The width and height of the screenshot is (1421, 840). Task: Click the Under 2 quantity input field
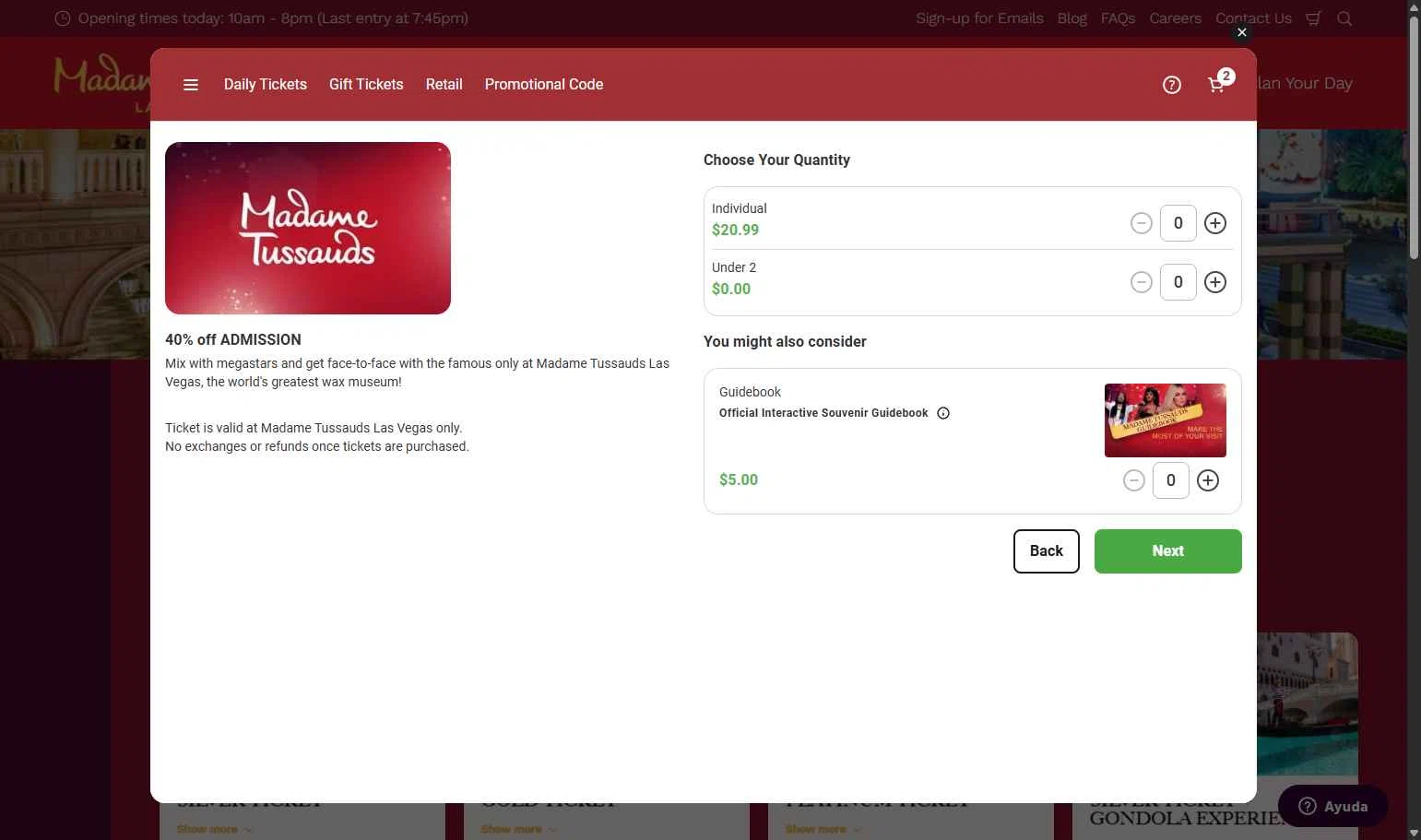click(x=1178, y=282)
